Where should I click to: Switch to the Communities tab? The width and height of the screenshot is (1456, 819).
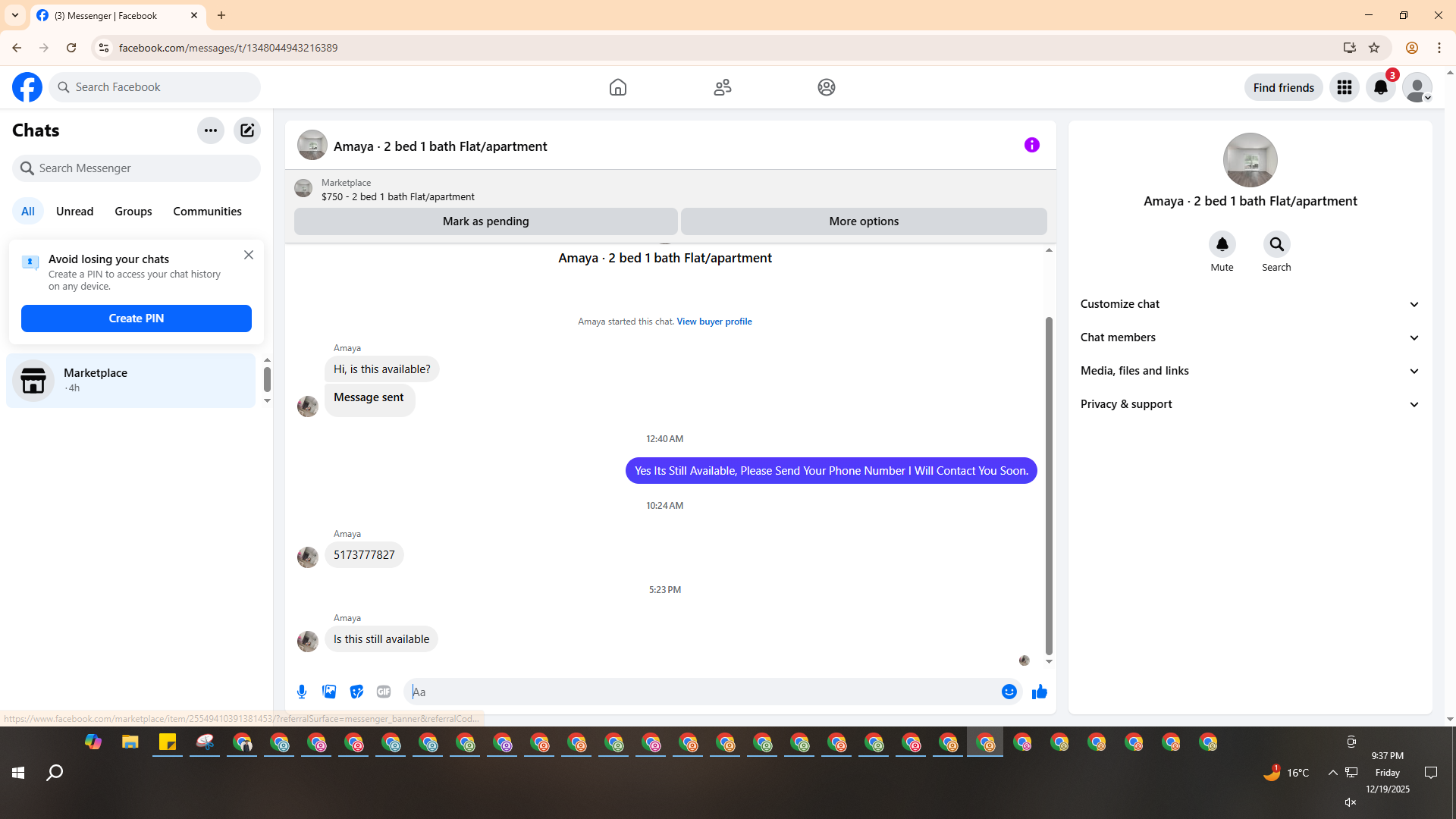pos(207,212)
